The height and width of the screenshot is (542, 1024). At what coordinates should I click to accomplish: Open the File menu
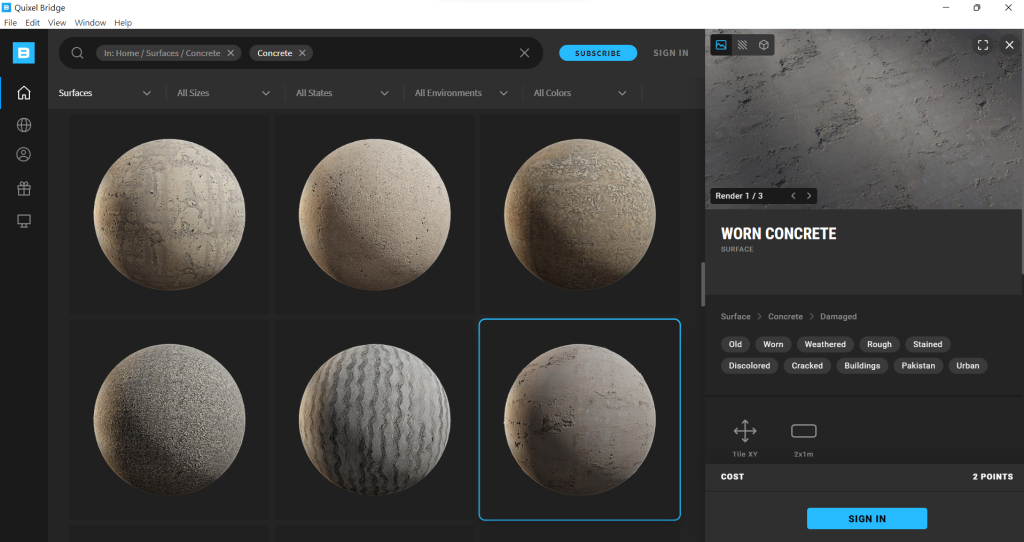click(x=10, y=22)
